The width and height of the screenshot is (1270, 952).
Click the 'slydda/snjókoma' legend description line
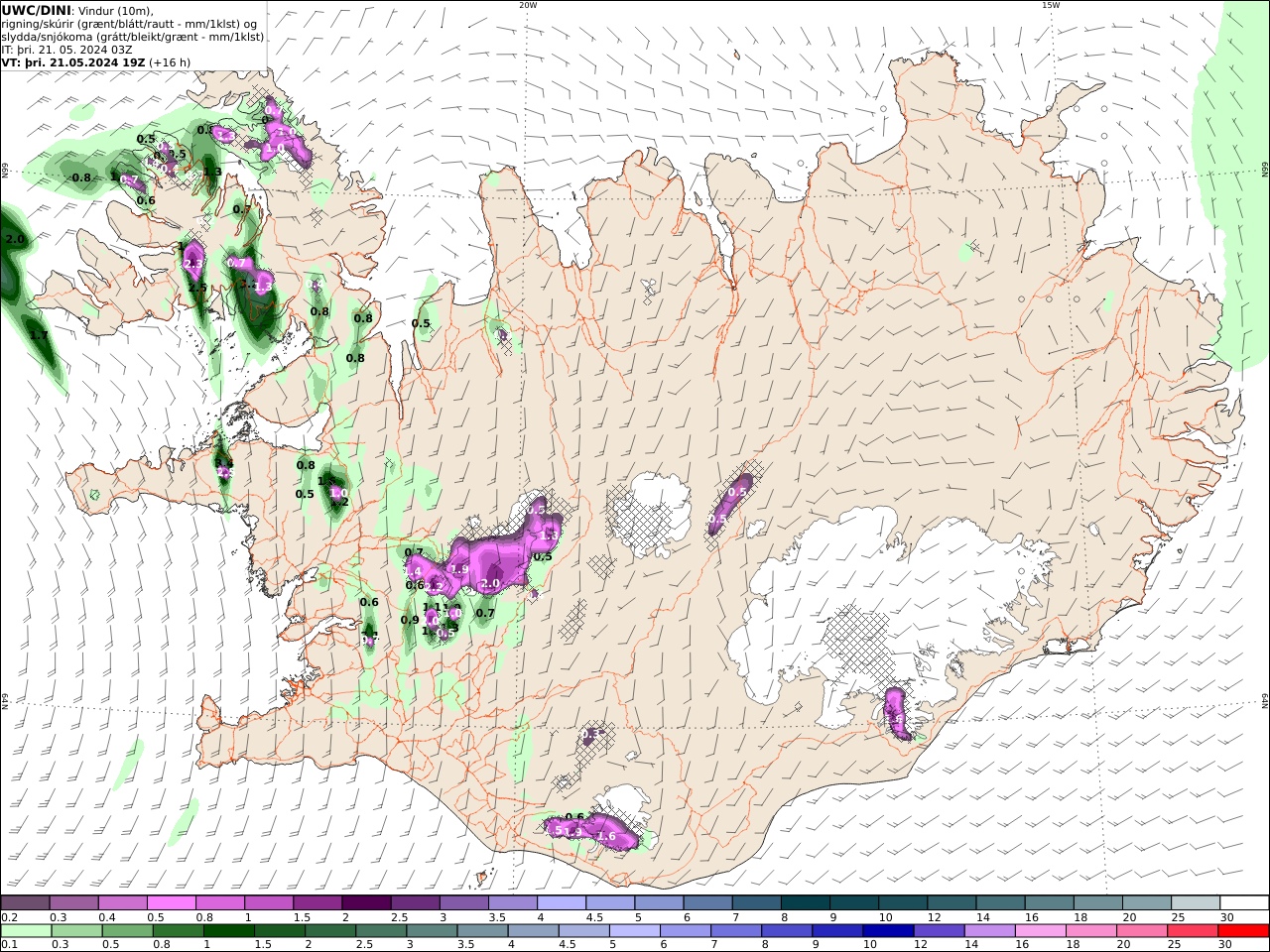133,37
